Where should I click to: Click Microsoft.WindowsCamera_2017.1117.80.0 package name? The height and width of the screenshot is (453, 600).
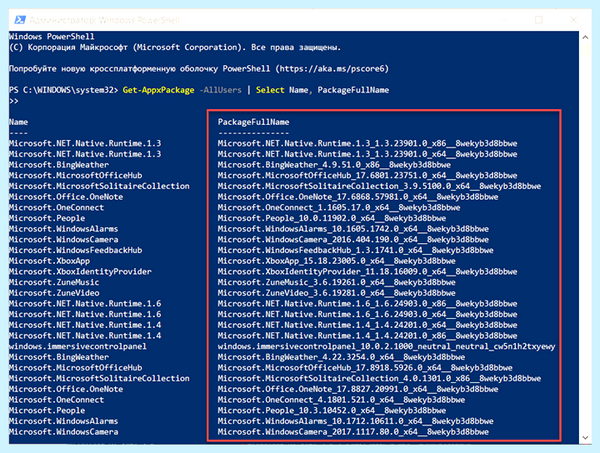click(x=353, y=432)
